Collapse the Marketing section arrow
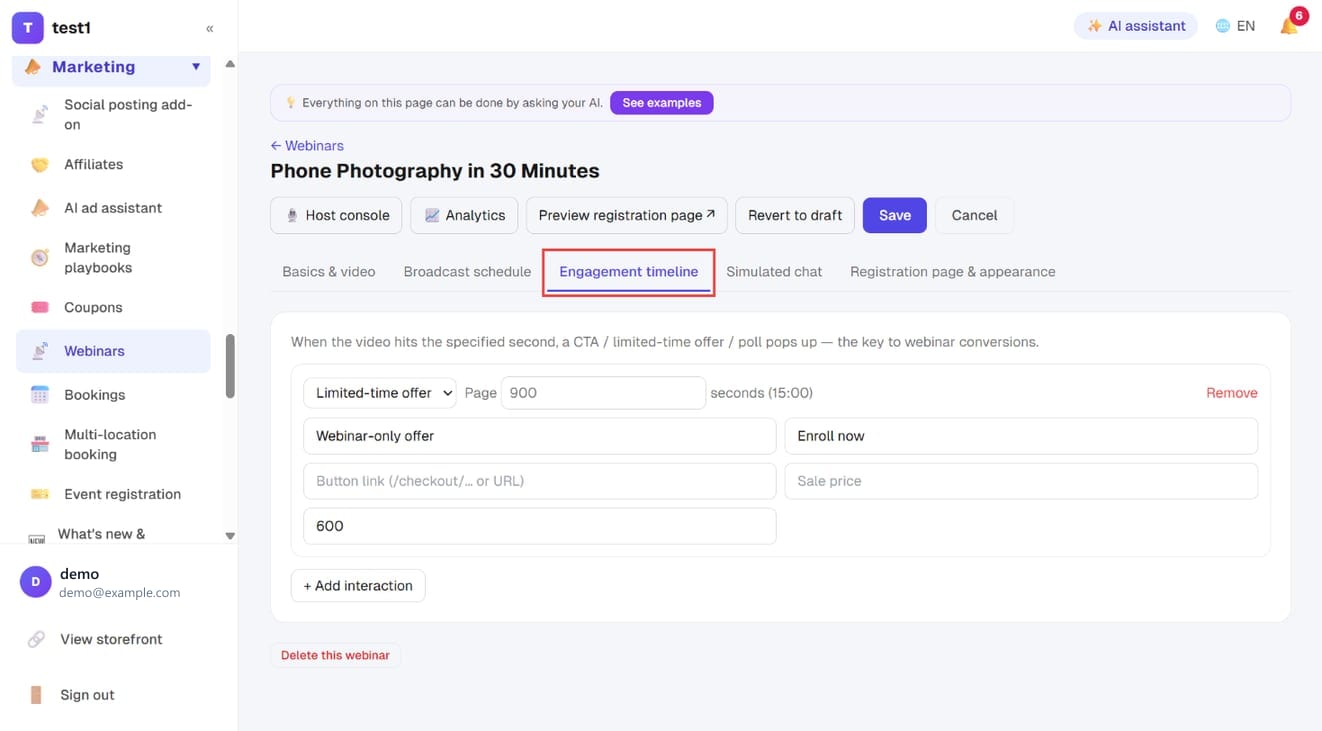Image resolution: width=1322 pixels, height=731 pixels. [196, 67]
